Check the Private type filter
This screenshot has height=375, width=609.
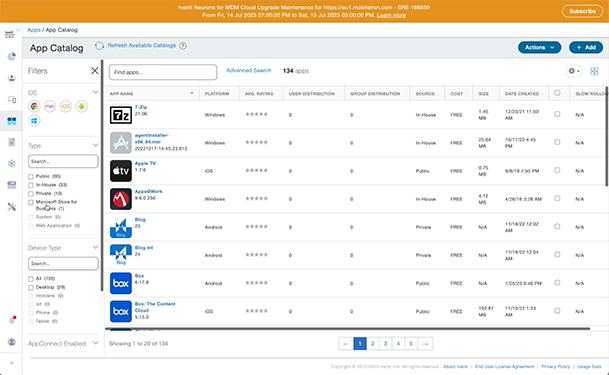pyautogui.click(x=31, y=194)
